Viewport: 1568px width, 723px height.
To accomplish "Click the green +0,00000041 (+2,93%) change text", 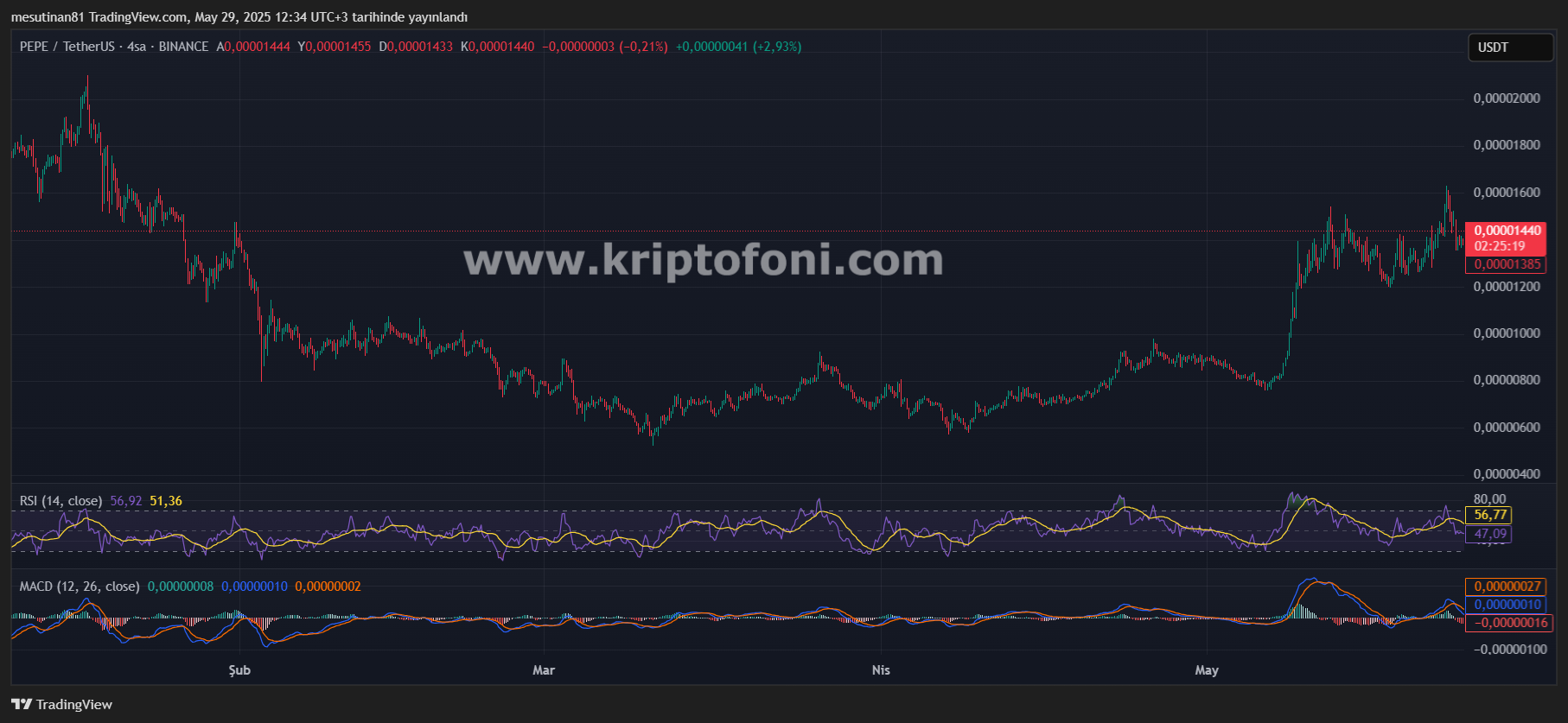I will coord(738,47).
